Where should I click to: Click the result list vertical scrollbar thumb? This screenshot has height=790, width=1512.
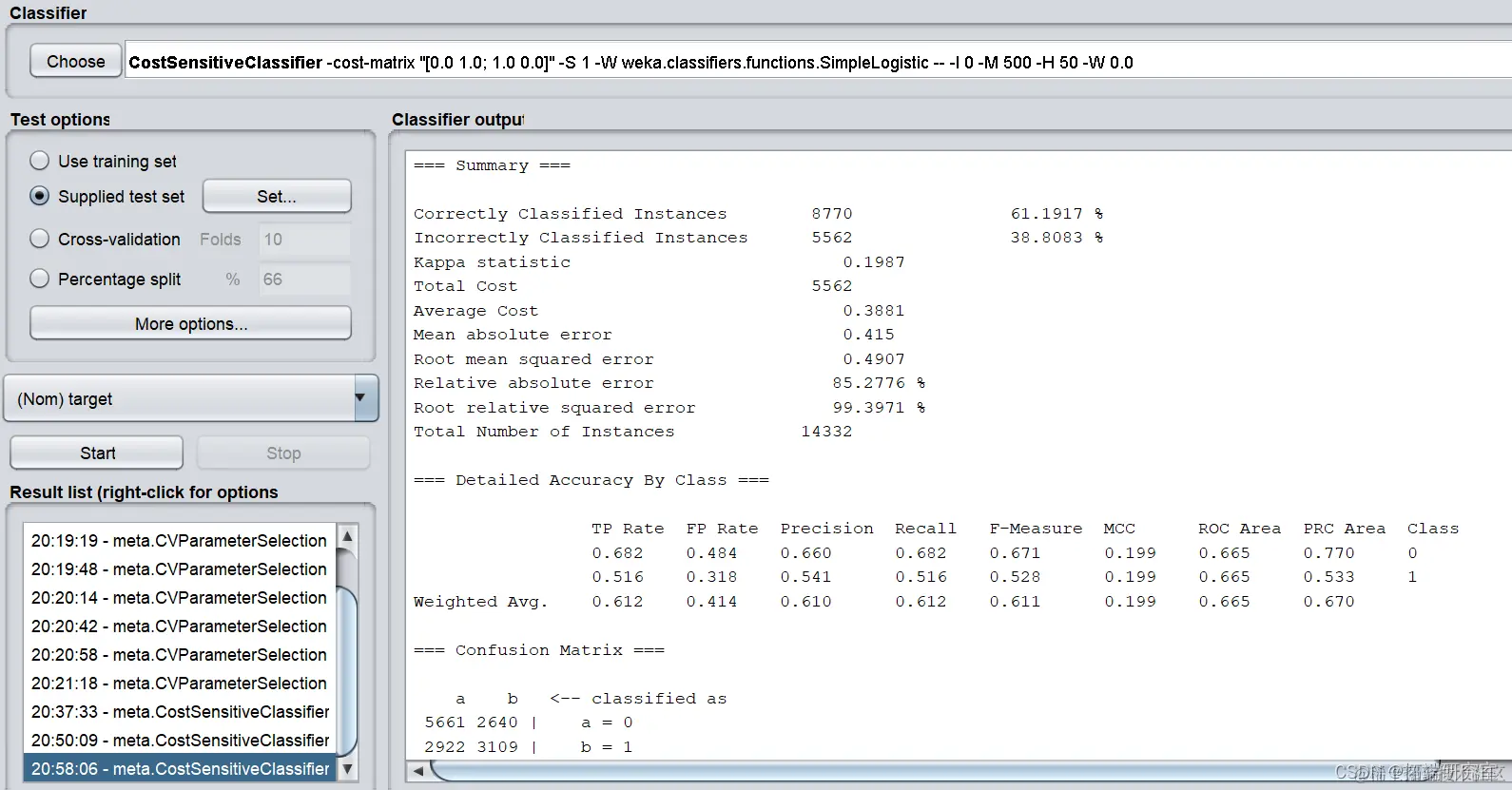point(348,671)
